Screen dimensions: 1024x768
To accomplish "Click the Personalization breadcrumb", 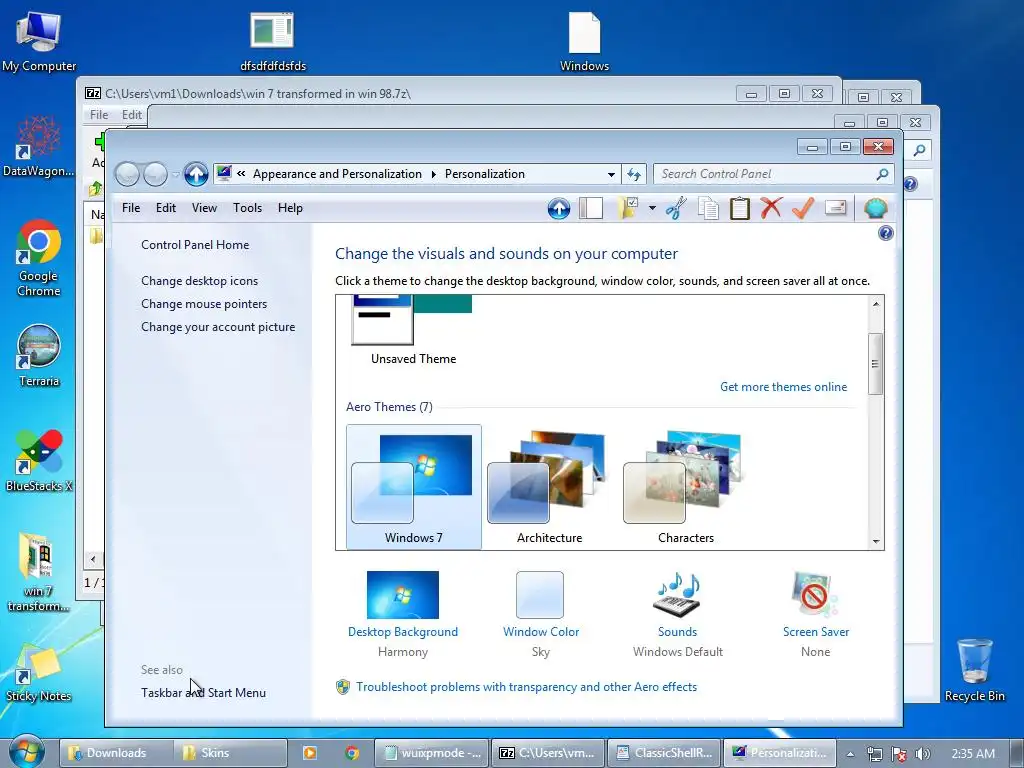I will pos(485,174).
